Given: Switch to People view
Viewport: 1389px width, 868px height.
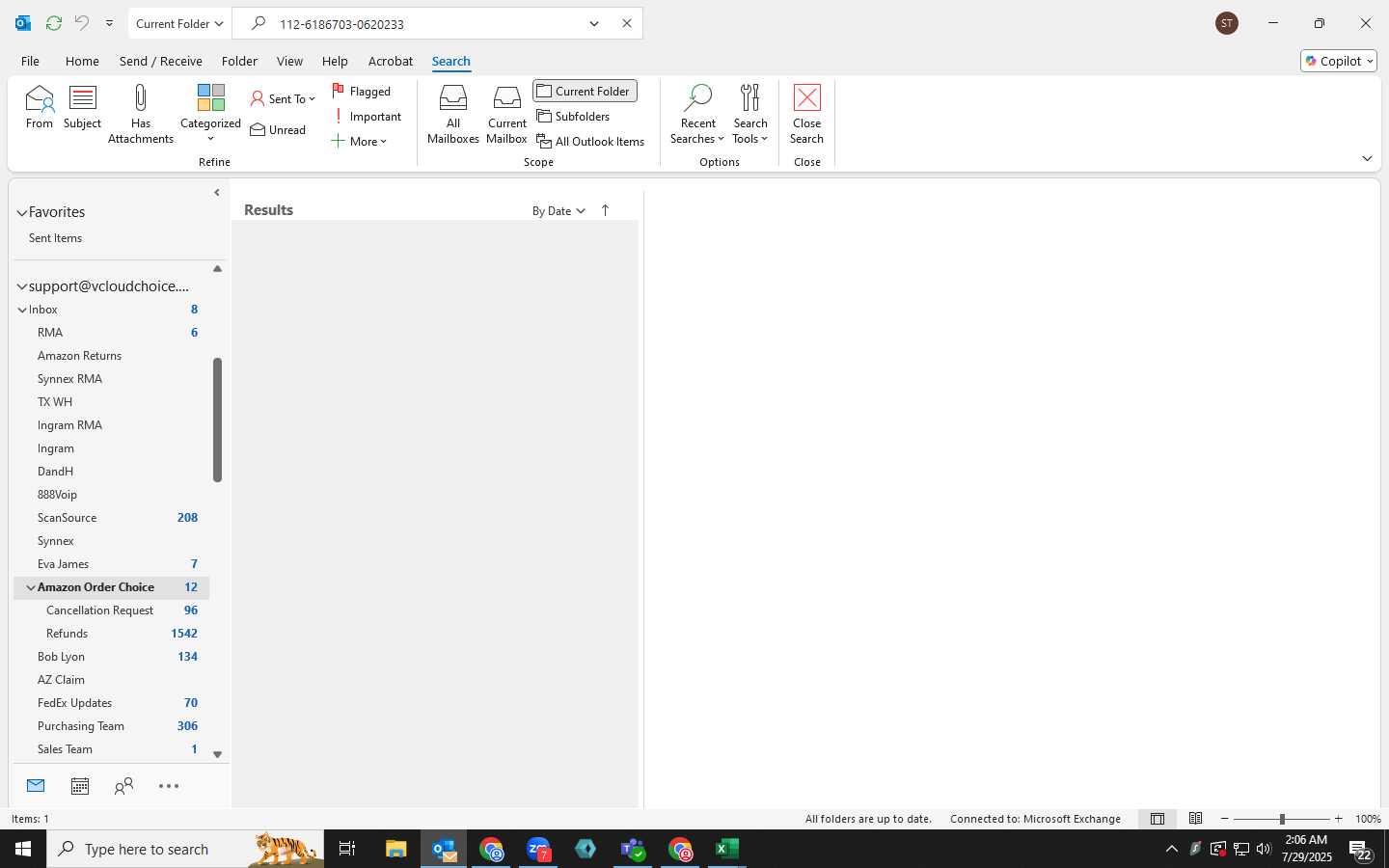Looking at the screenshot, I should (x=123, y=786).
